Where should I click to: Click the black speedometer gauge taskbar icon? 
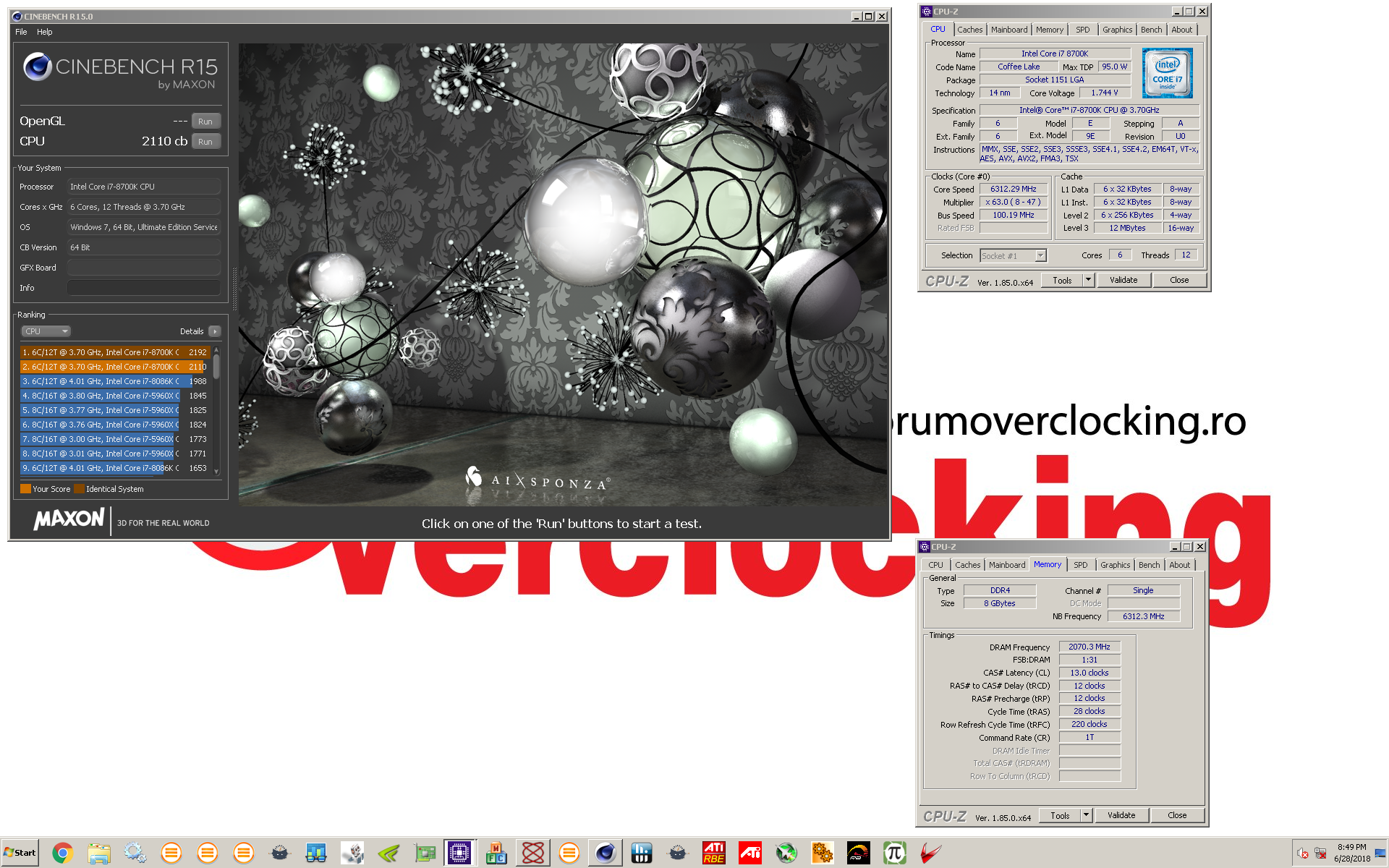pos(858,854)
